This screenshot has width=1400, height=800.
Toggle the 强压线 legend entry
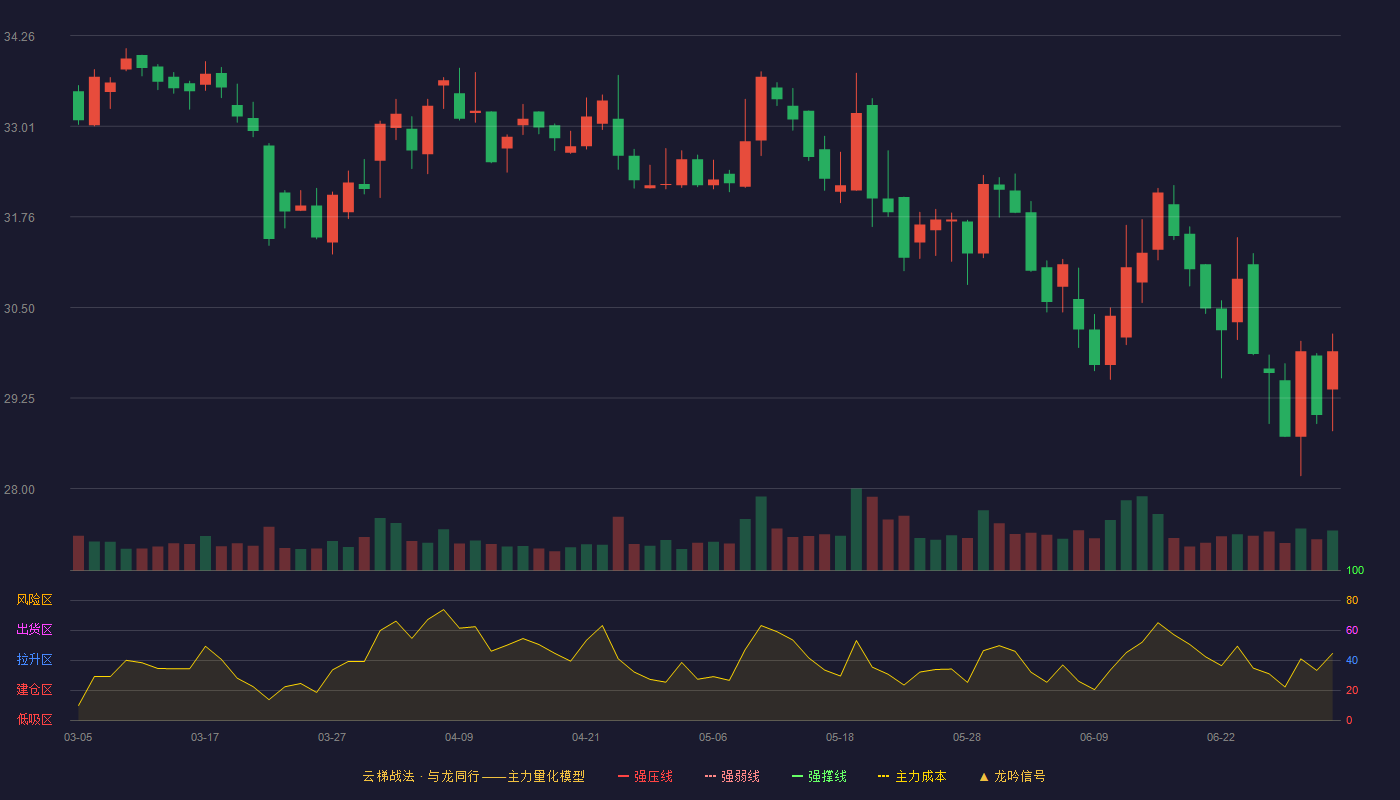(x=645, y=776)
